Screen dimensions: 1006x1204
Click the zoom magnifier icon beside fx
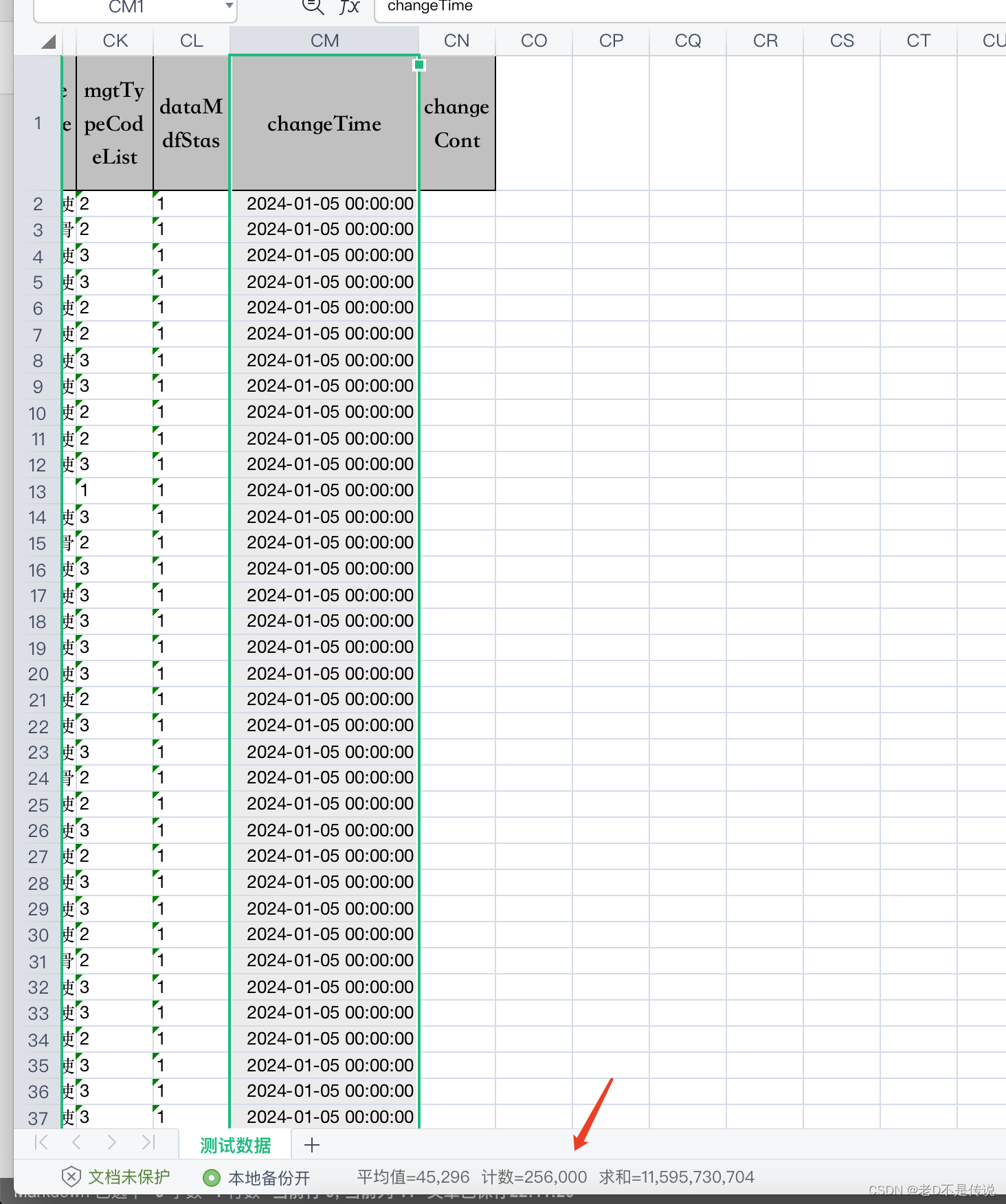click(x=313, y=7)
